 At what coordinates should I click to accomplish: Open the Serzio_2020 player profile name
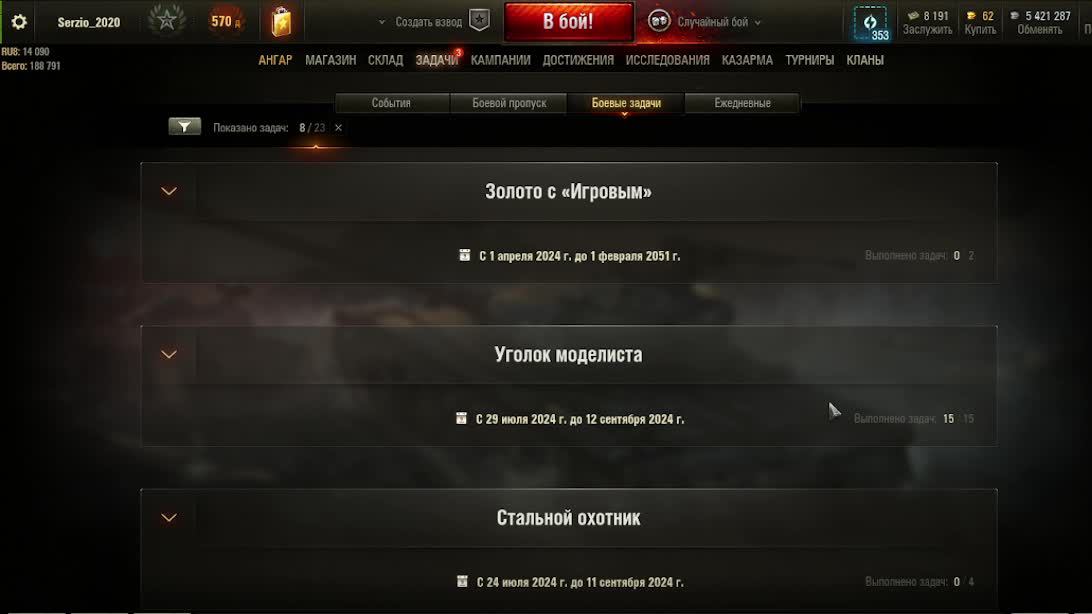click(88, 22)
